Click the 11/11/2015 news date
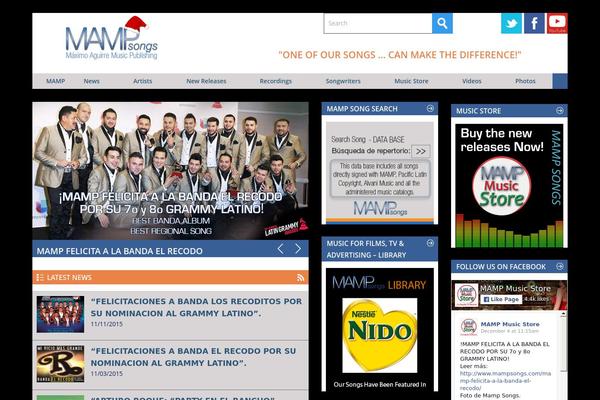 107,324
